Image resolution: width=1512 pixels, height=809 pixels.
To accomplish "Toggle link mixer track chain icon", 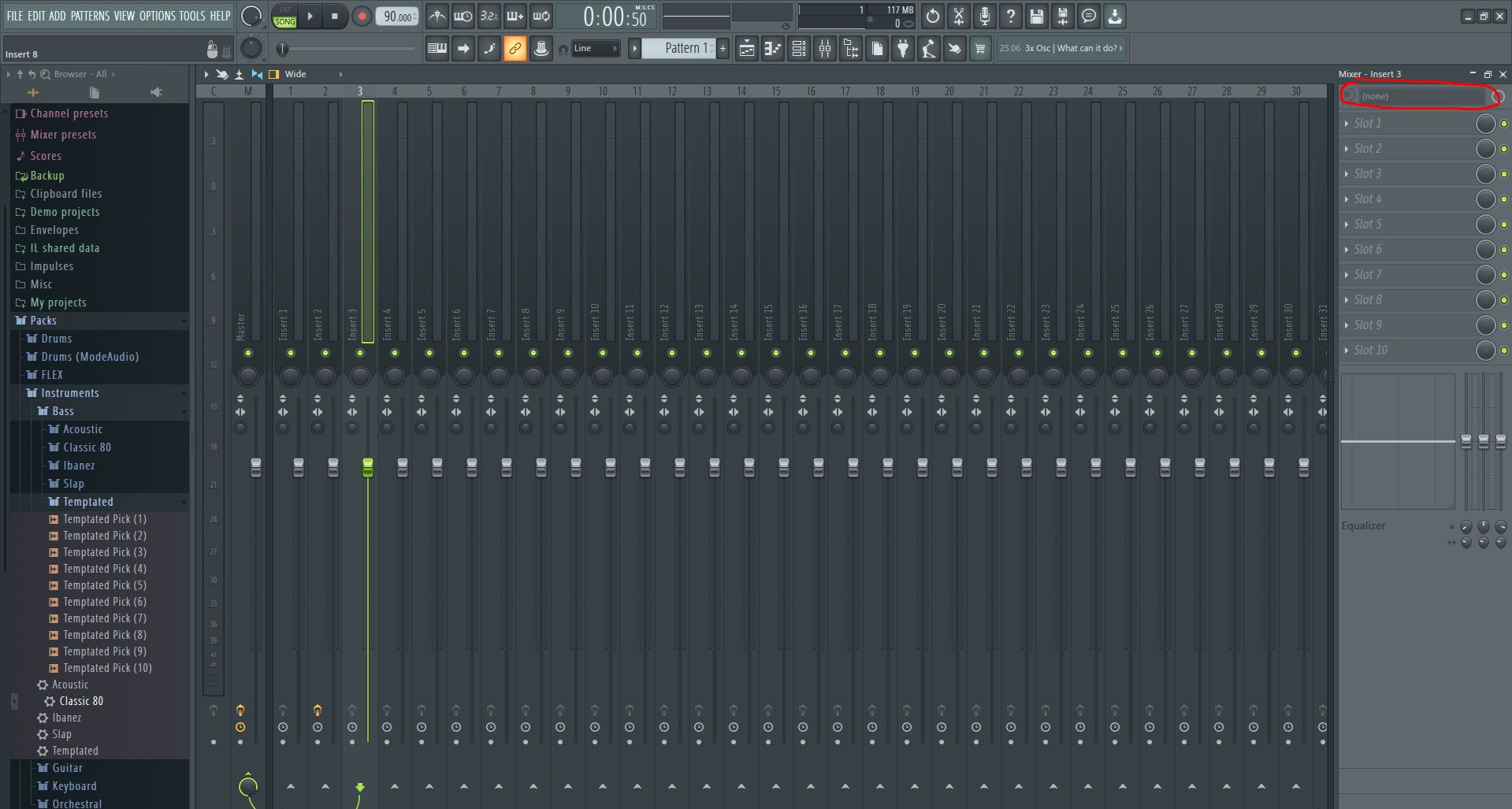I will click(515, 49).
